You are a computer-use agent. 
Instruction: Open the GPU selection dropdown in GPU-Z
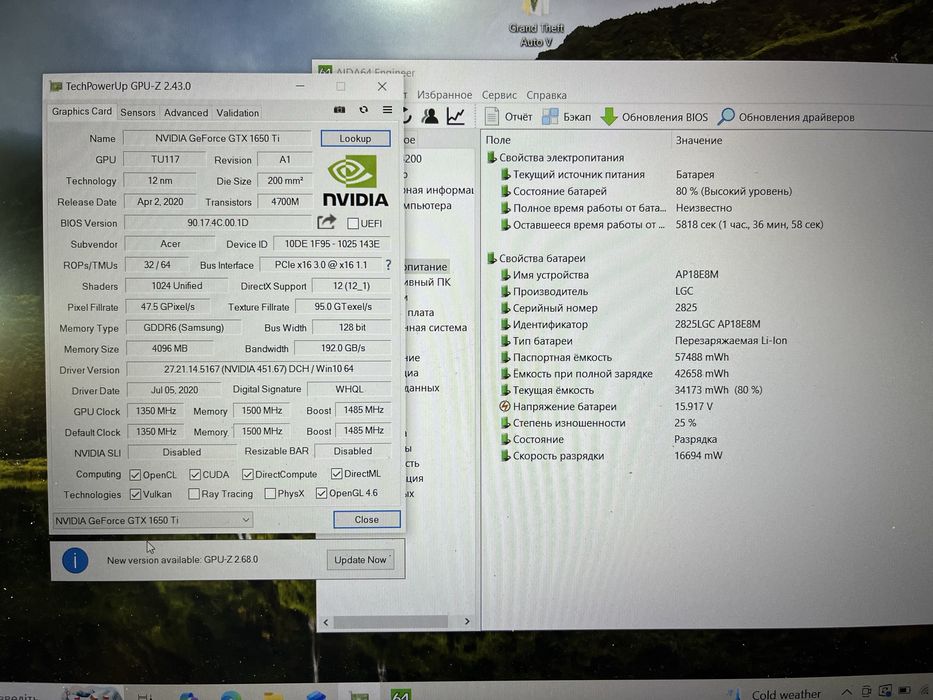(153, 520)
